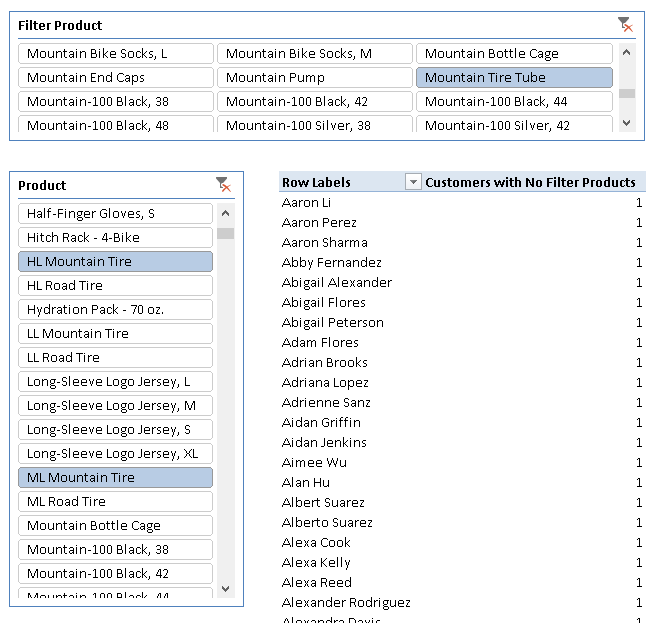Select the Aimee Wu row label
This screenshot has height=623, width=656.
click(x=314, y=462)
